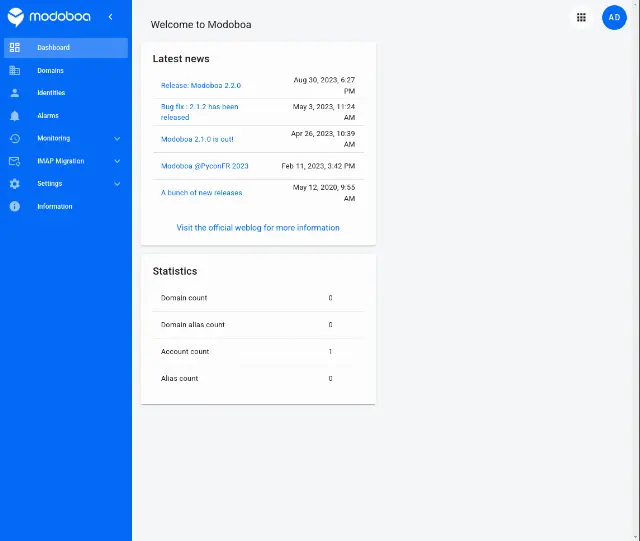Click the Identities person icon
The width and height of the screenshot is (640, 541).
15,93
